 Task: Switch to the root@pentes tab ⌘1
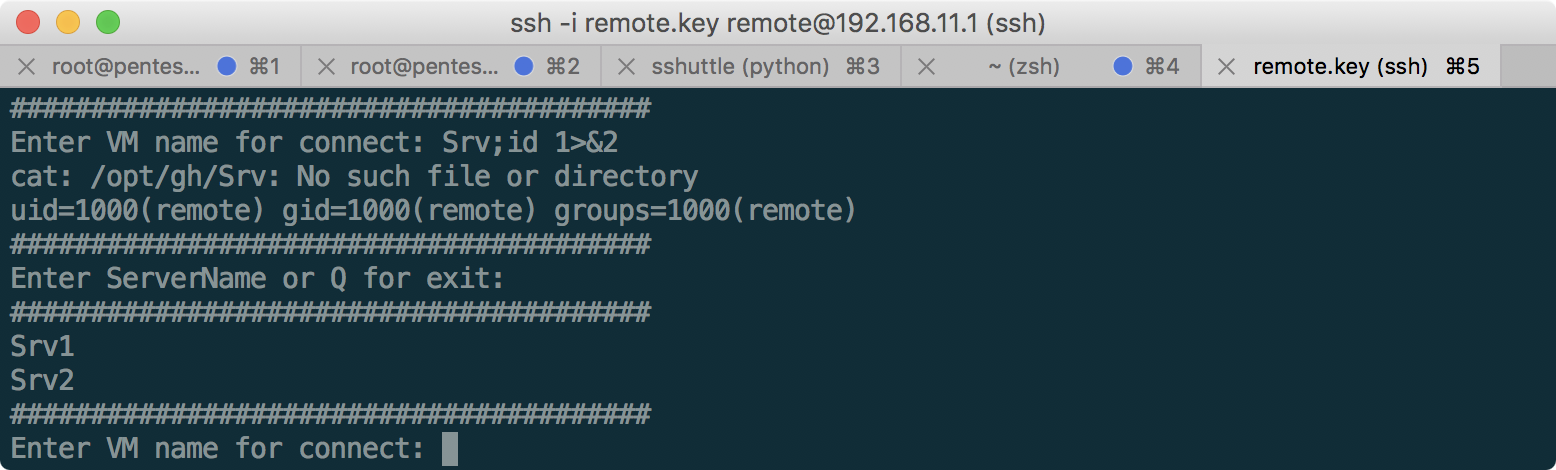pos(126,67)
